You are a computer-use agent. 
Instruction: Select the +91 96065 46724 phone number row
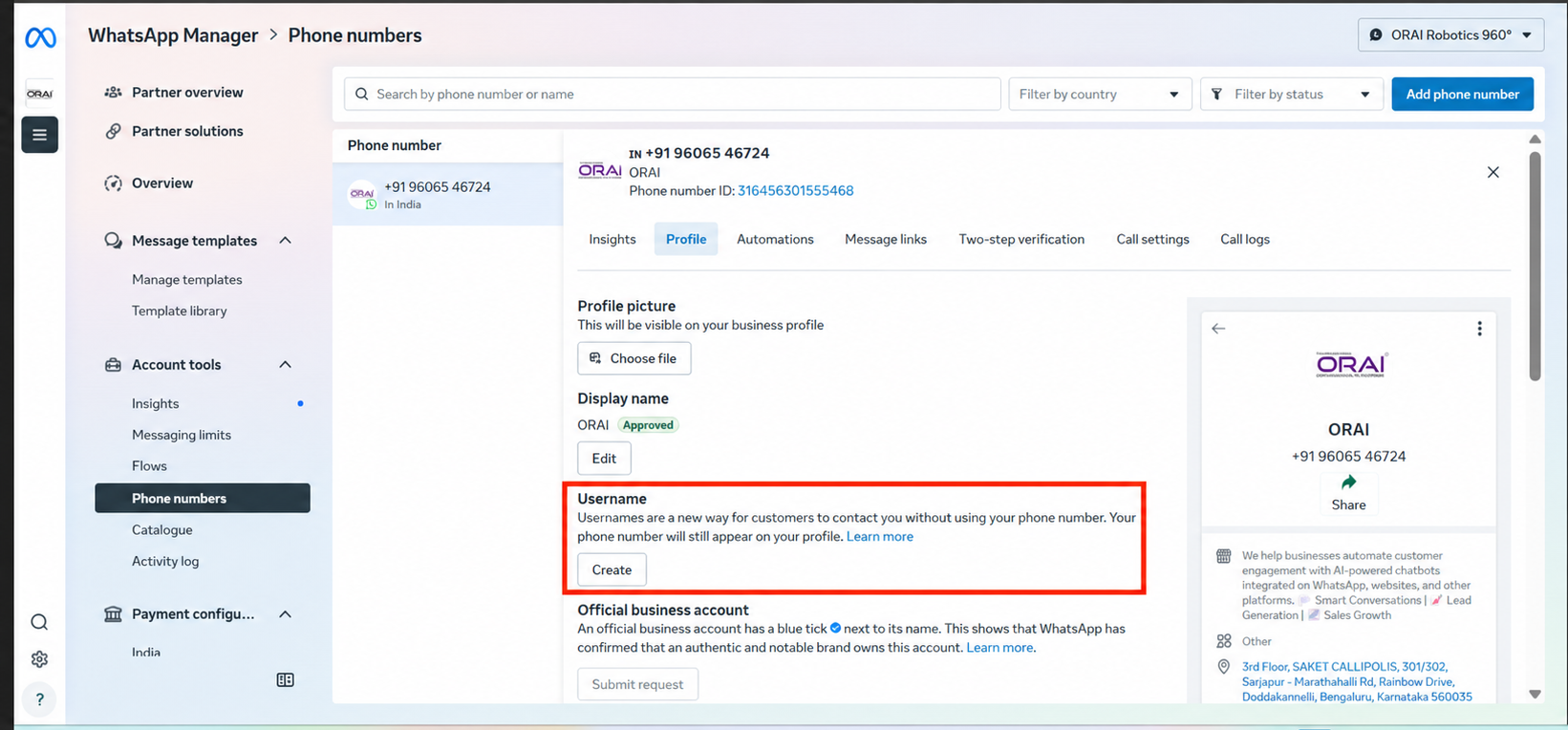(447, 194)
